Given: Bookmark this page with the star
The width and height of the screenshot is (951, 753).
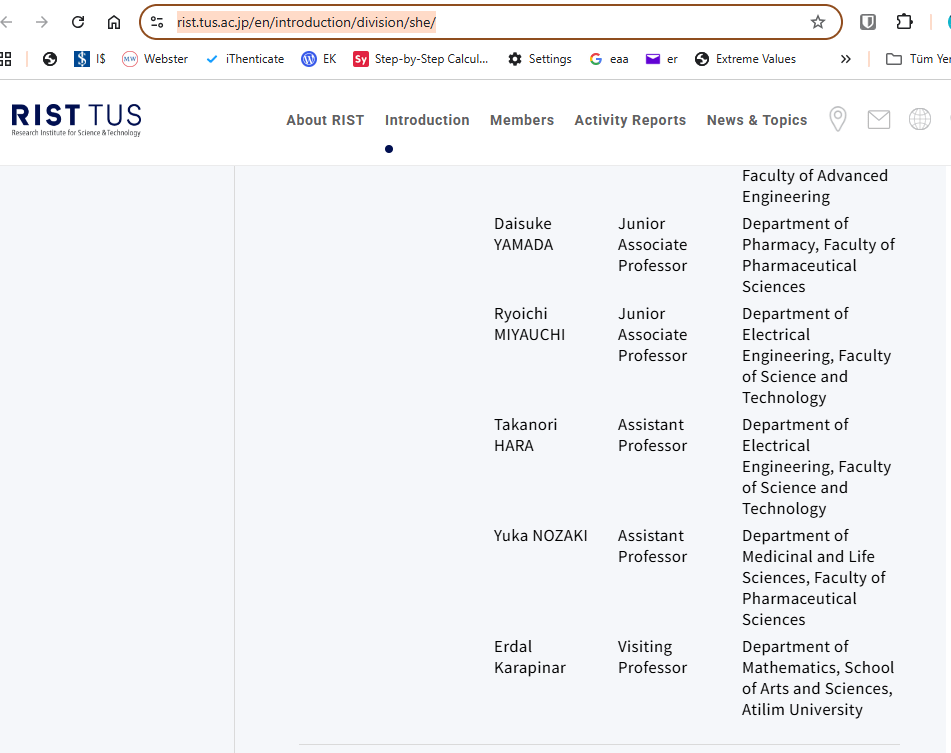Looking at the screenshot, I should click(x=817, y=22).
